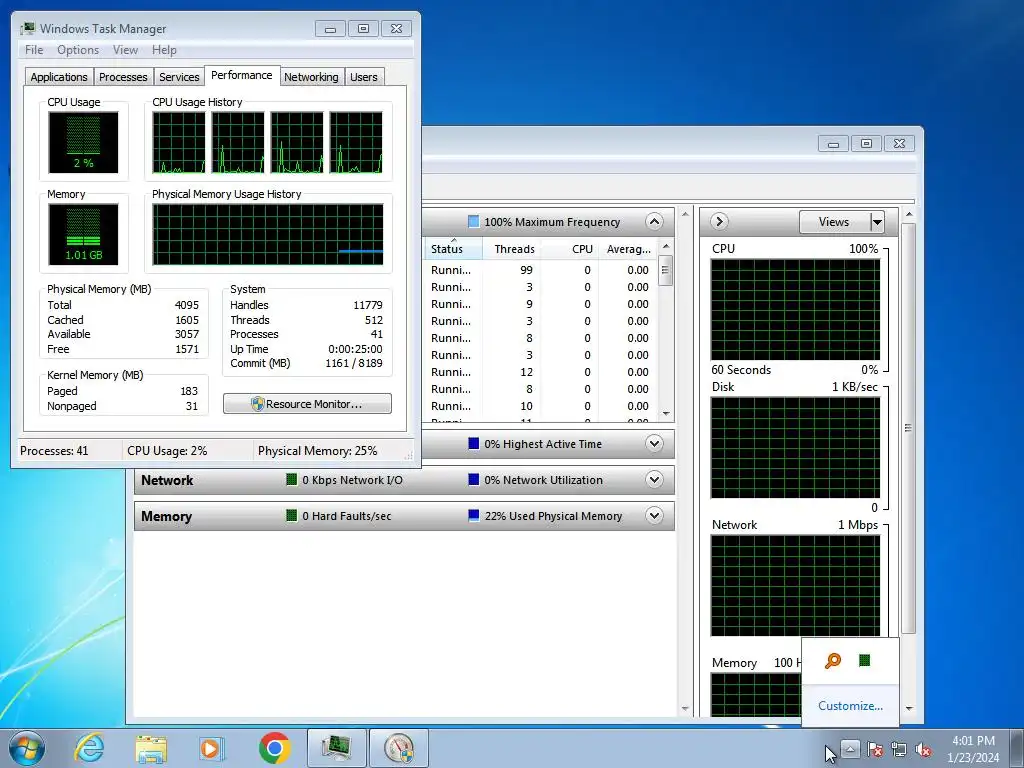The image size is (1024, 768).
Task: Click the main pane scroll-up arrow
Action: pyautogui.click(x=685, y=214)
